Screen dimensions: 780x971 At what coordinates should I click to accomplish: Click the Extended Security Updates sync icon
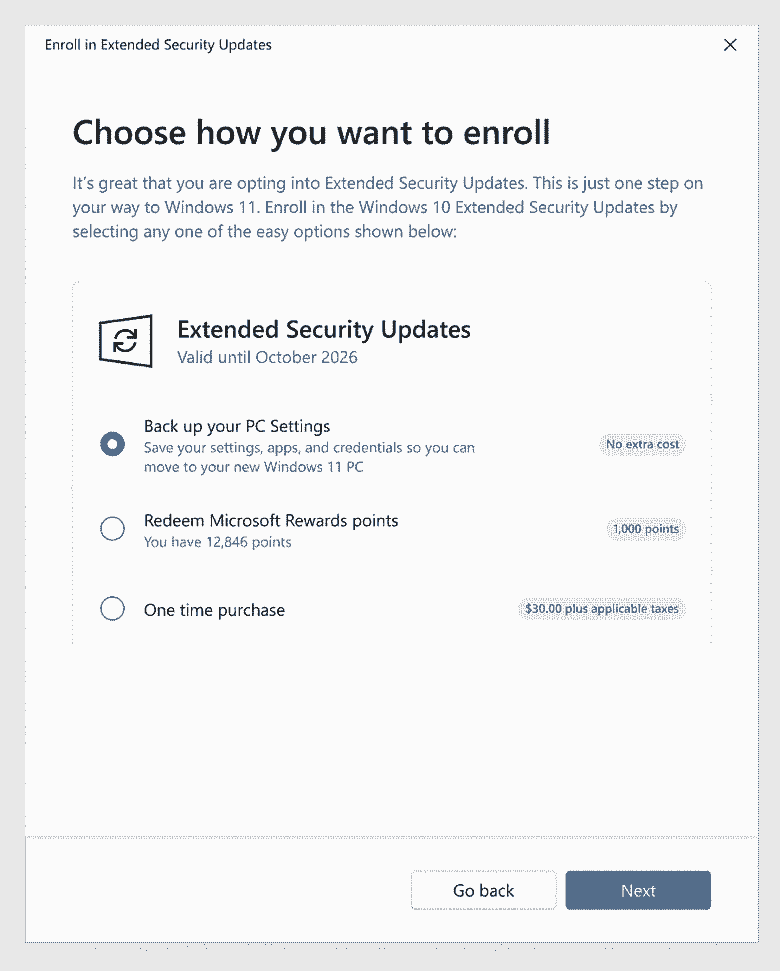pos(125,341)
